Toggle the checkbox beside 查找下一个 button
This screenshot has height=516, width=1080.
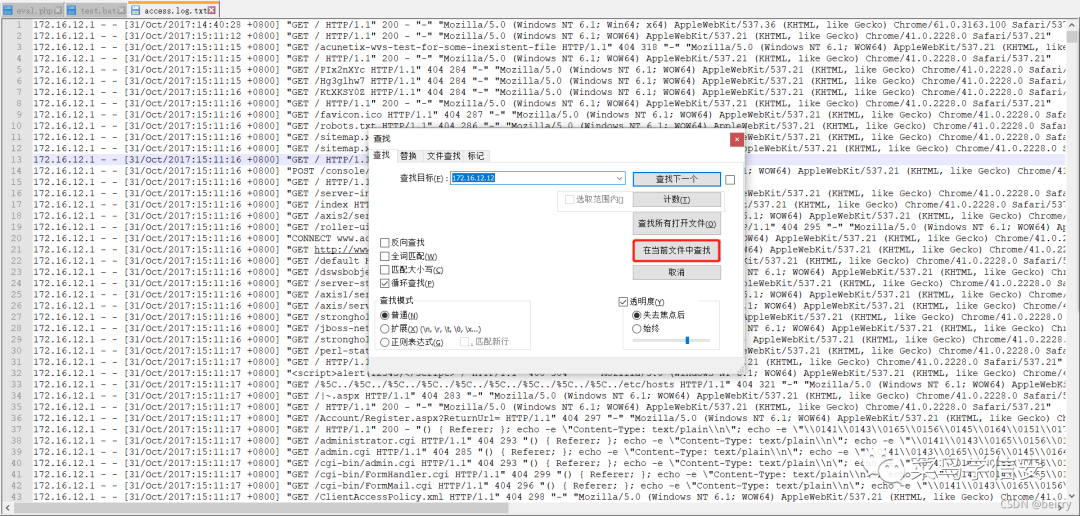(x=730, y=179)
